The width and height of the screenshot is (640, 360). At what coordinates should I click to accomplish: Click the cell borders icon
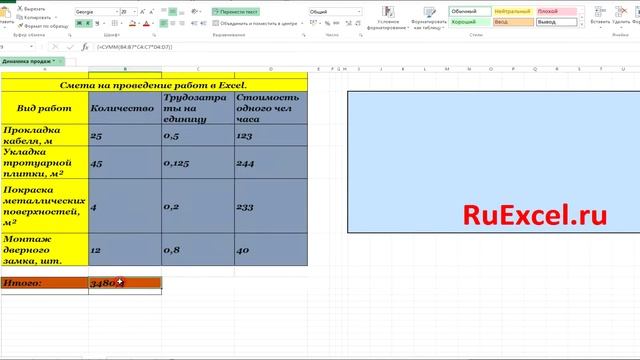point(115,23)
